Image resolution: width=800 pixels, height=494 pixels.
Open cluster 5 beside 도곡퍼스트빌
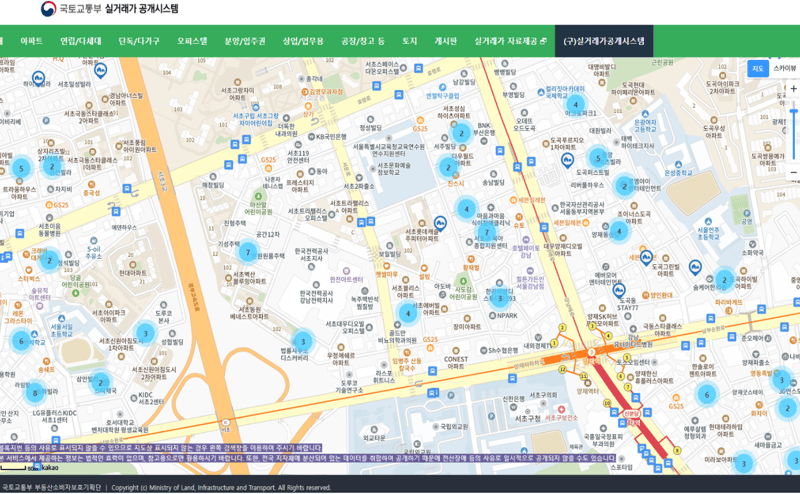598,158
